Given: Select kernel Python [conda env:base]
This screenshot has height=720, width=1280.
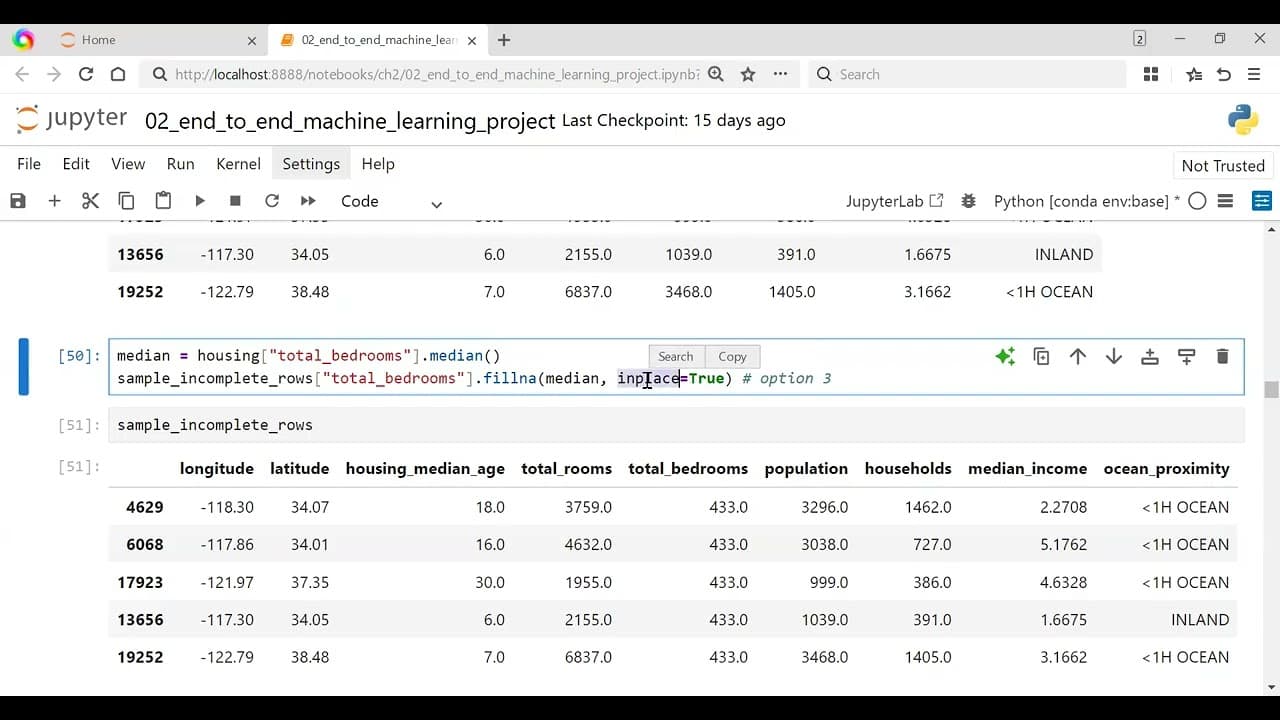Looking at the screenshot, I should (x=1086, y=201).
